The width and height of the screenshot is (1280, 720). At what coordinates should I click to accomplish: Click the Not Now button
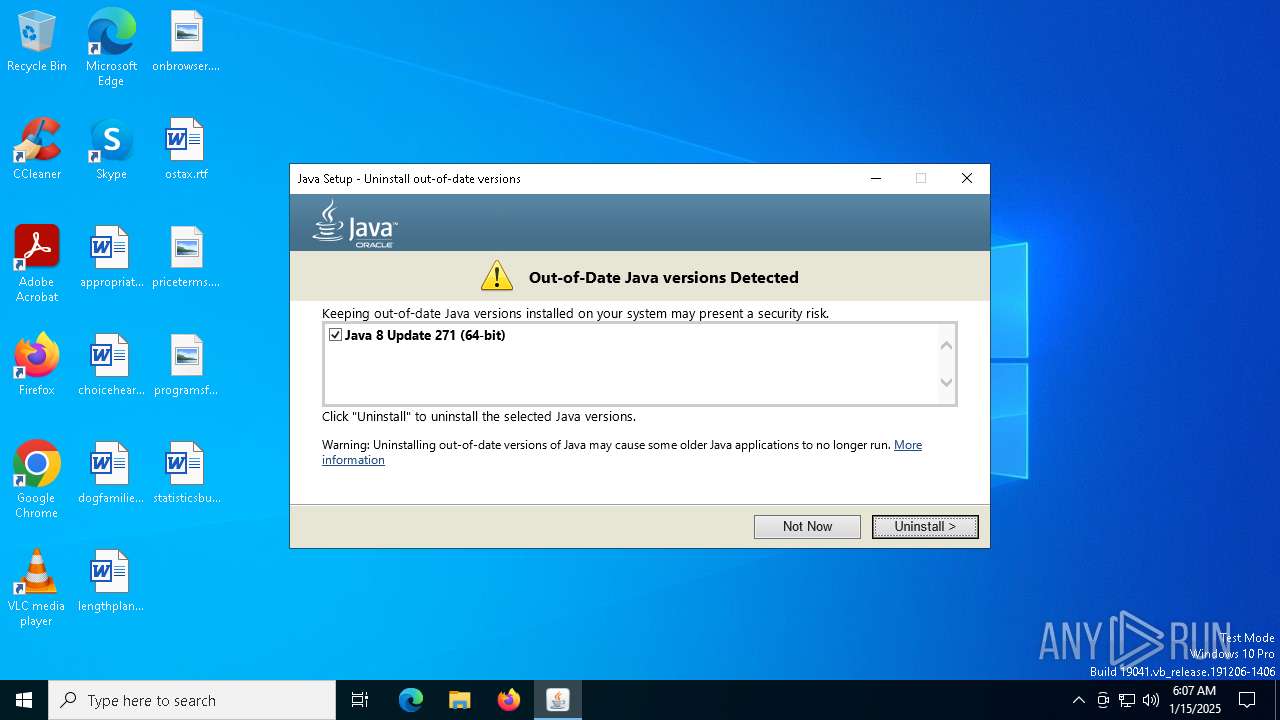[807, 526]
